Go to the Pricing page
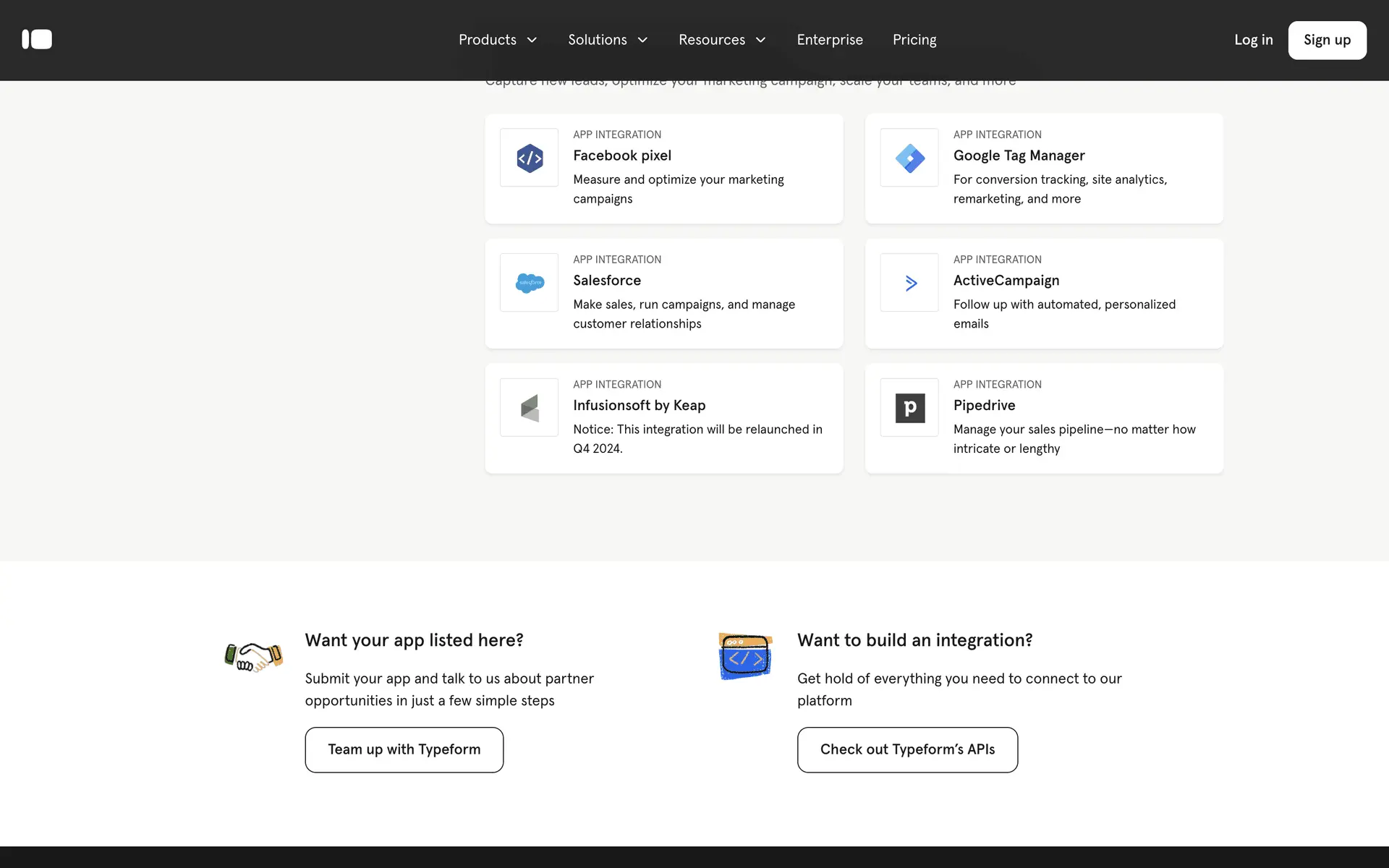This screenshot has width=1389, height=868. pyautogui.click(x=914, y=40)
